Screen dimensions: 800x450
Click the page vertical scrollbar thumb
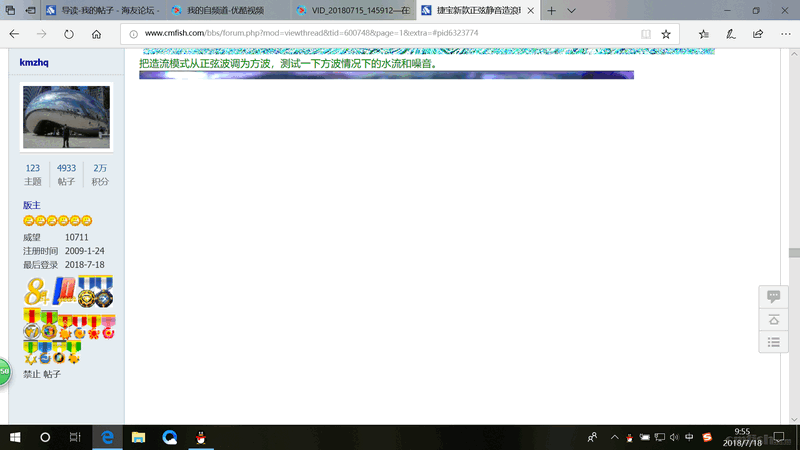click(794, 253)
